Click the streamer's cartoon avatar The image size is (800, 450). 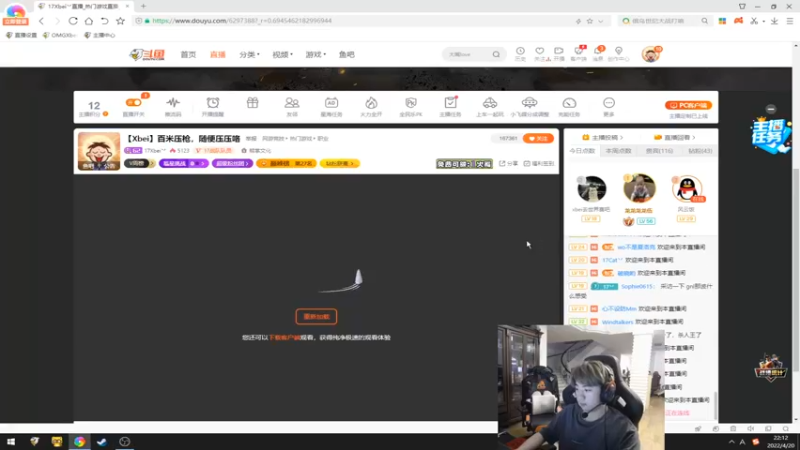coord(99,151)
